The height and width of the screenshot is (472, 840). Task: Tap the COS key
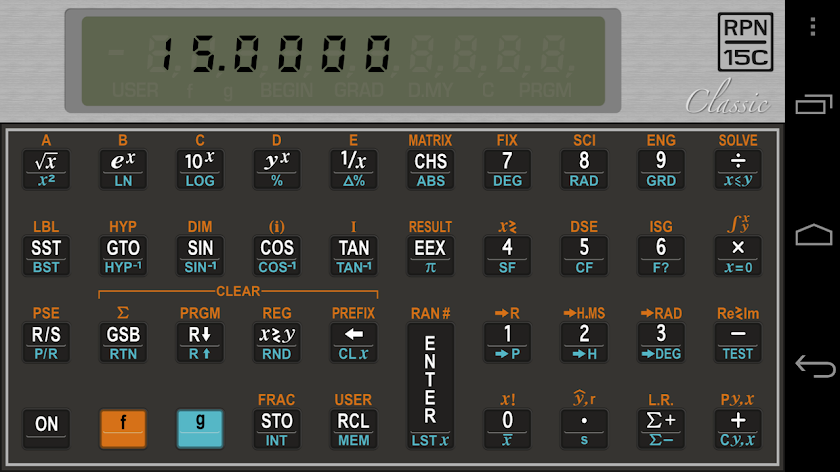[277, 256]
